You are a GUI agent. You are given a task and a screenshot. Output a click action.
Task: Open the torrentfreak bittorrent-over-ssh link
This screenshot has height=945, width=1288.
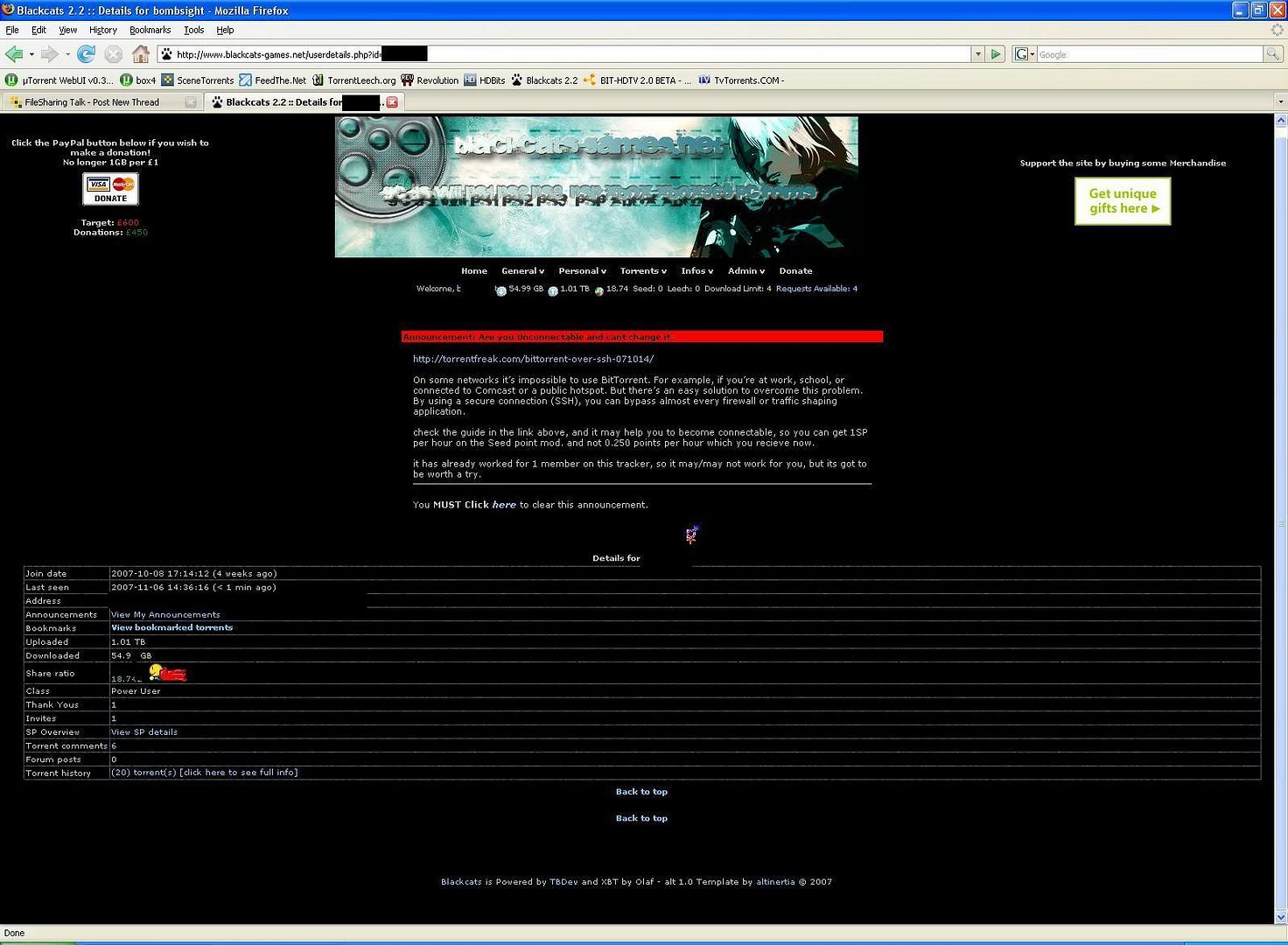[x=533, y=359]
